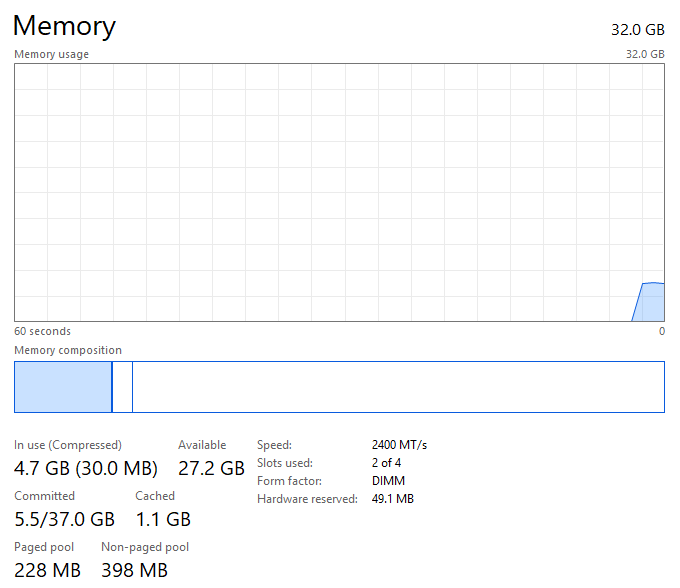
Task: Click the blue usage spike in the graph
Action: pos(650,302)
